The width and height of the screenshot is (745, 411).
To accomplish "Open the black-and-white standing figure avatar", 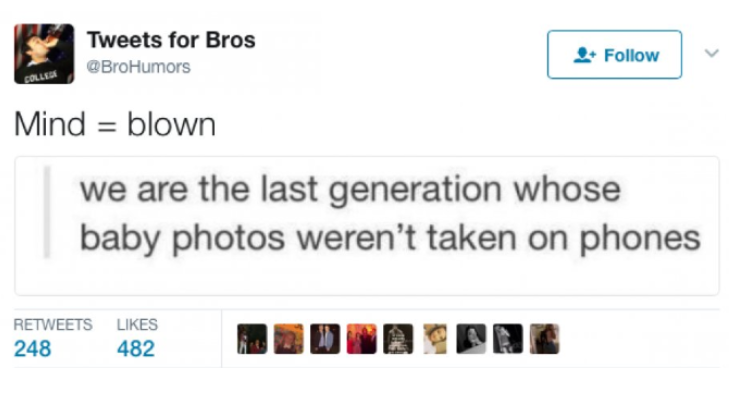I will [x=508, y=339].
